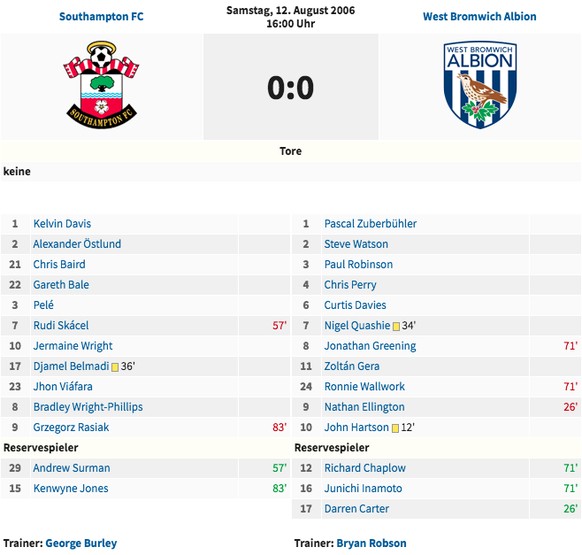This screenshot has width=582, height=555.
Task: Click the West Bromwich Albion crest
Action: [480, 85]
